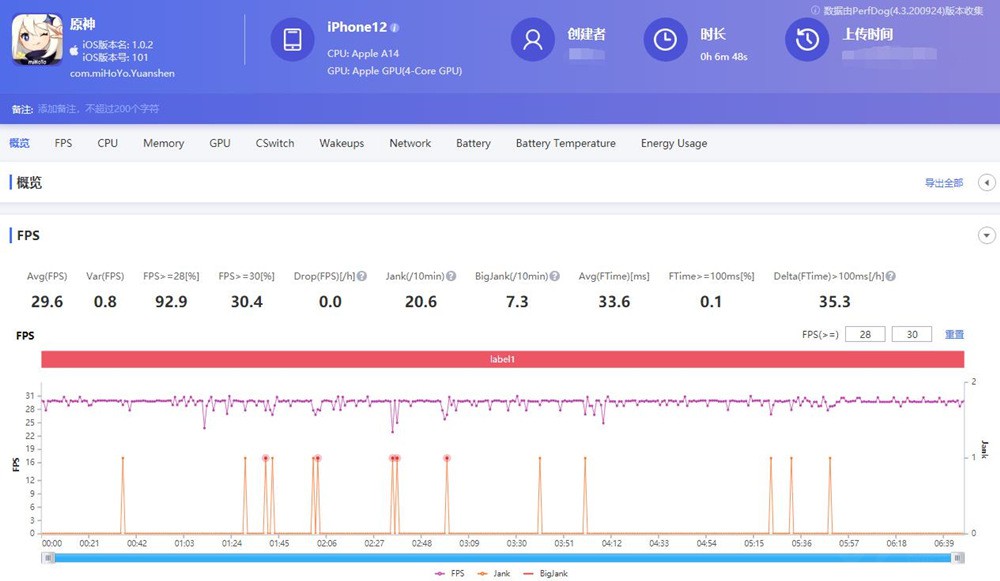The height and width of the screenshot is (581, 1000).
Task: Open help icon next to Delta(FTime)>100ms
Action: (890, 277)
